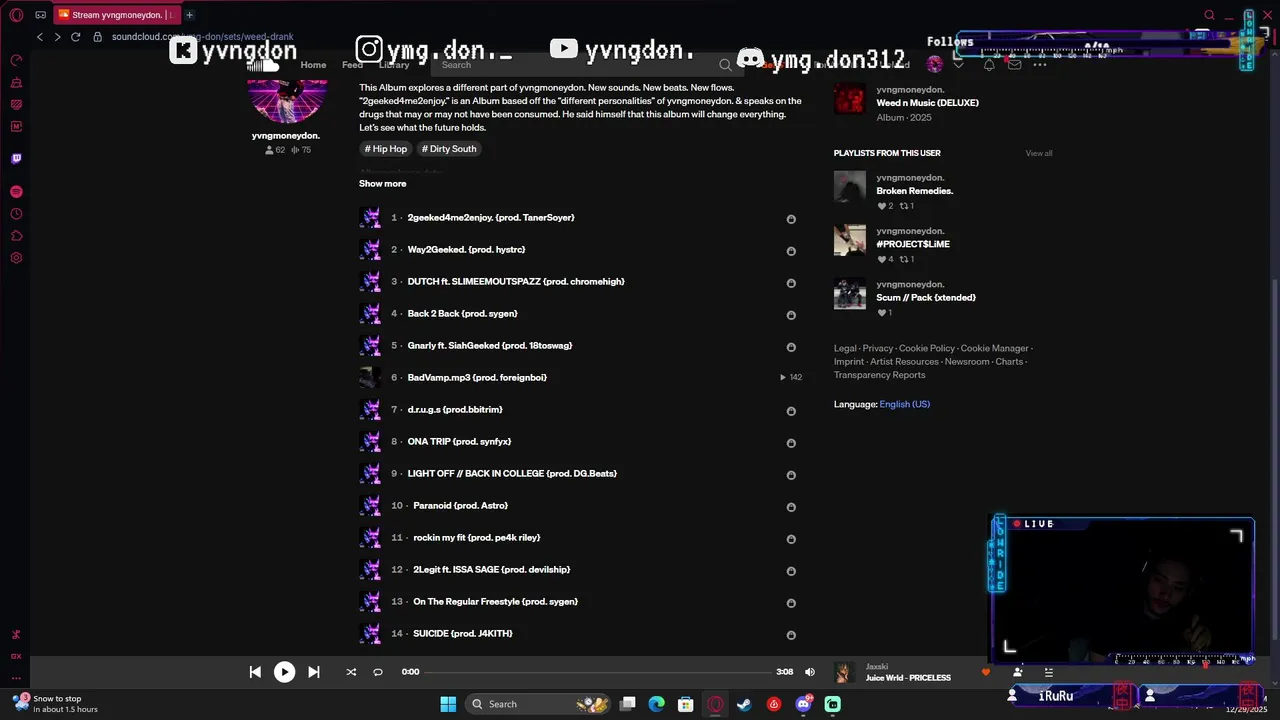The width and height of the screenshot is (1280, 720).
Task: Open Juice Wrld - PRICELESS now playing title
Action: (x=908, y=678)
